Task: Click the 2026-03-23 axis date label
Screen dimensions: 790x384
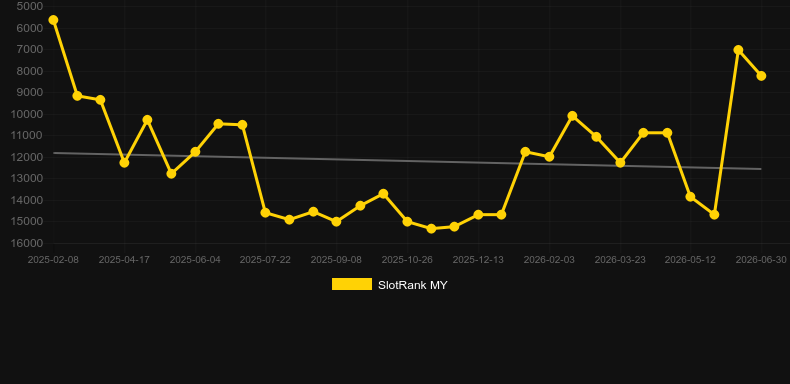Action: click(x=620, y=260)
